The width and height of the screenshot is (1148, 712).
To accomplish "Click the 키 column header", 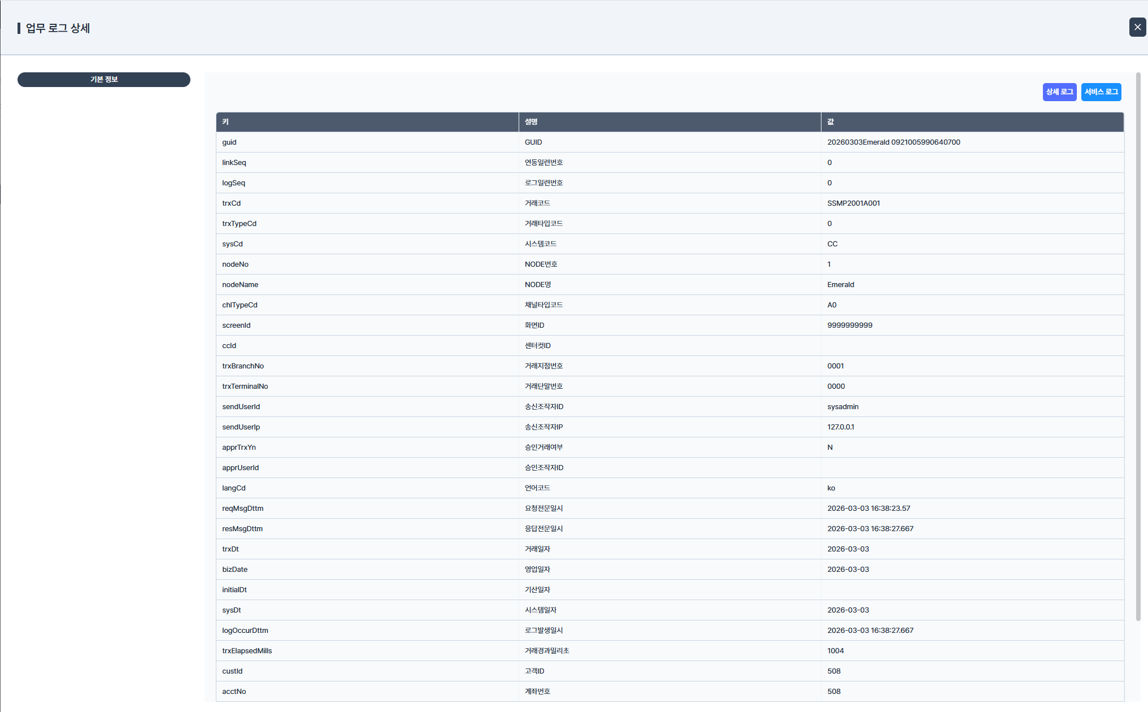I will (x=367, y=122).
